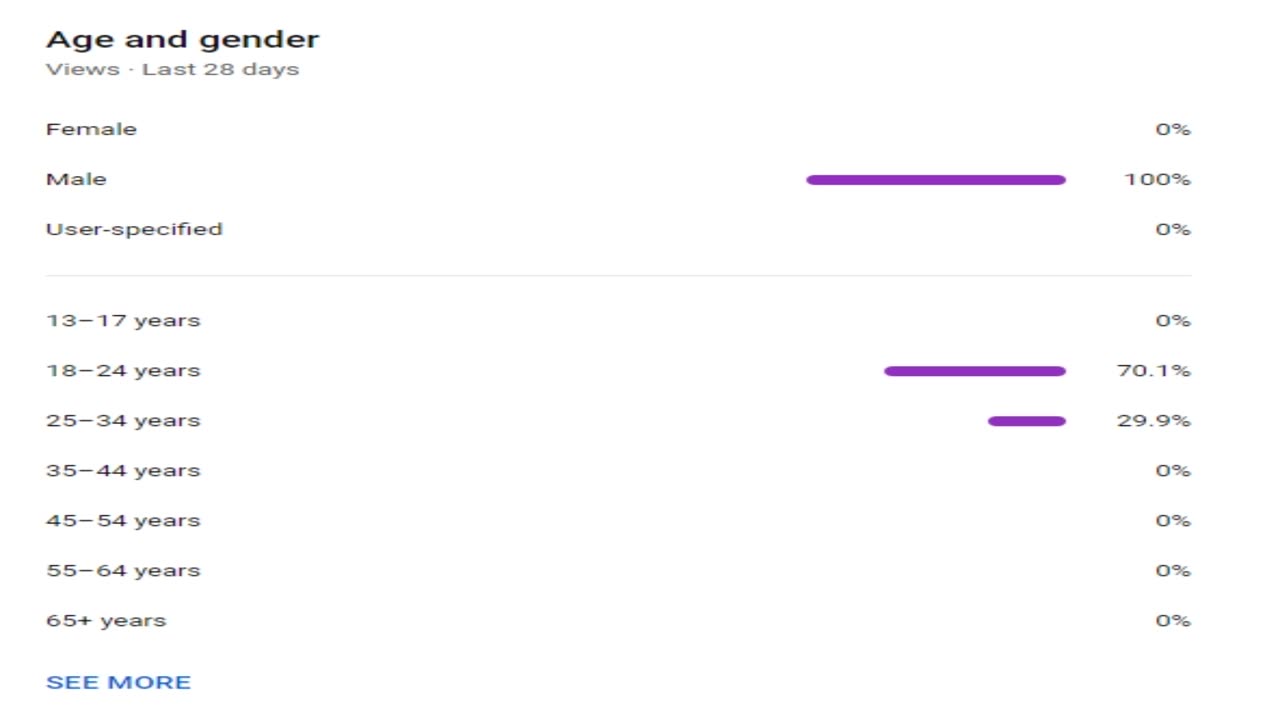This screenshot has width=1280, height=720.
Task: Click the 100% value for Male
Action: coord(1157,179)
